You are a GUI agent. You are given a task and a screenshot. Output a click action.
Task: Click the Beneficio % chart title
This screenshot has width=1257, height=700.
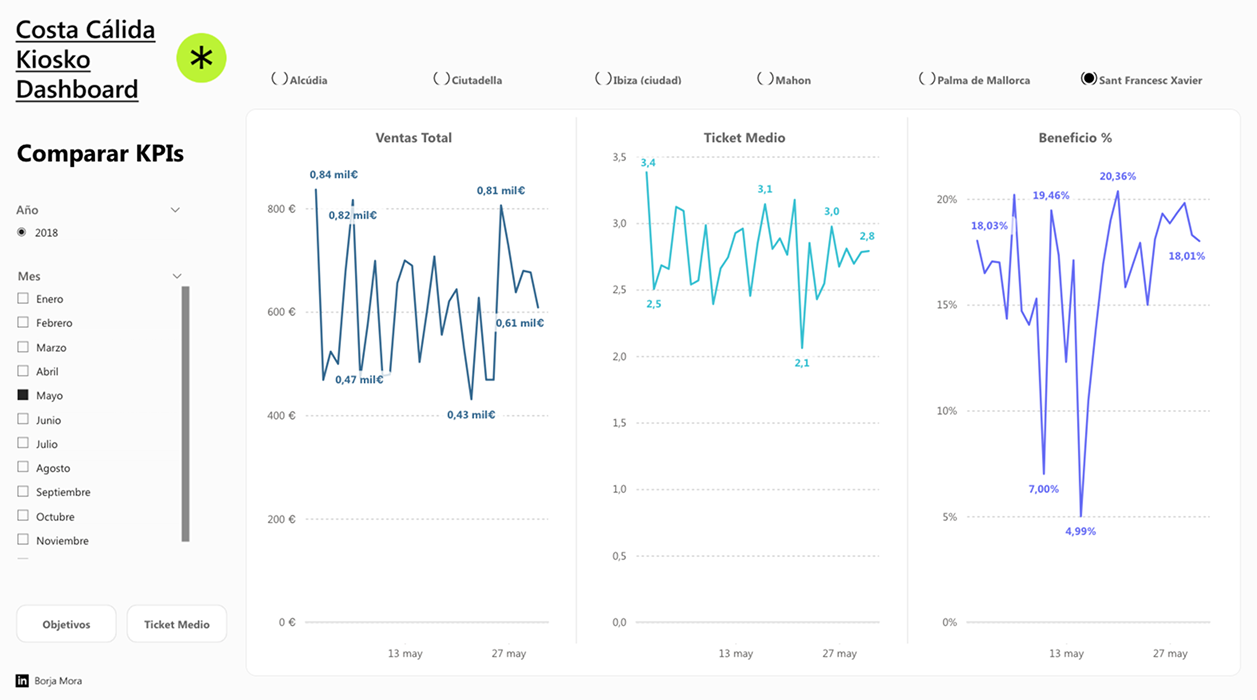pyautogui.click(x=1075, y=138)
